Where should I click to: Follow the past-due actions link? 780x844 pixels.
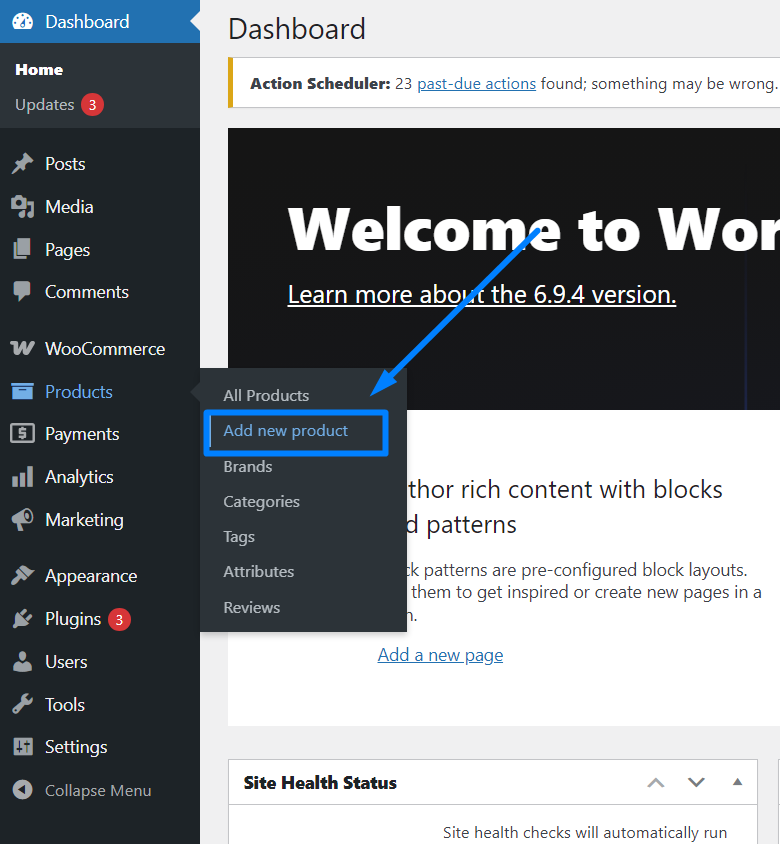pyautogui.click(x=476, y=84)
